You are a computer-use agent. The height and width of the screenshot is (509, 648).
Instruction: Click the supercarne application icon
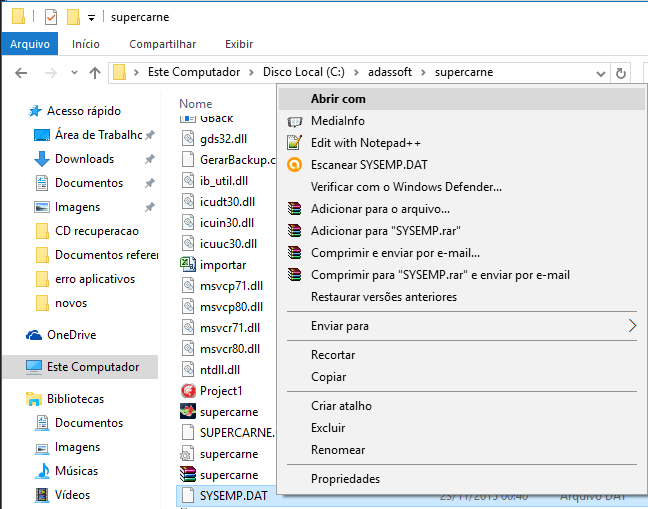click(x=188, y=411)
